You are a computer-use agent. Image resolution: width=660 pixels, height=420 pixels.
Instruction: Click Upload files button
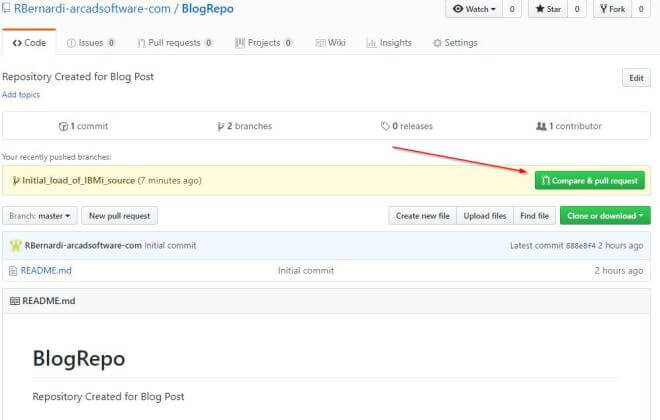(x=485, y=216)
